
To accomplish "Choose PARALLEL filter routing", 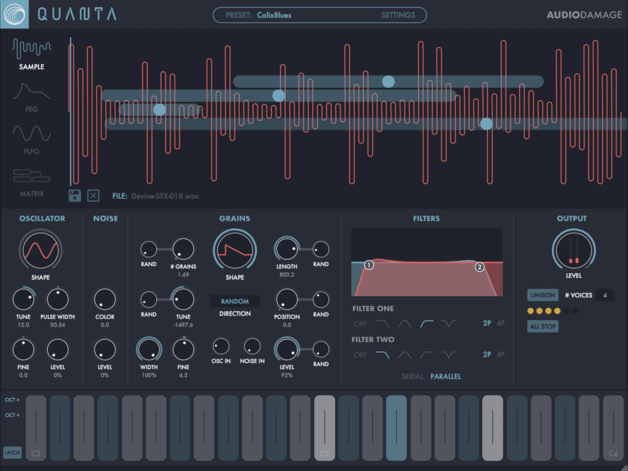I will click(x=445, y=376).
